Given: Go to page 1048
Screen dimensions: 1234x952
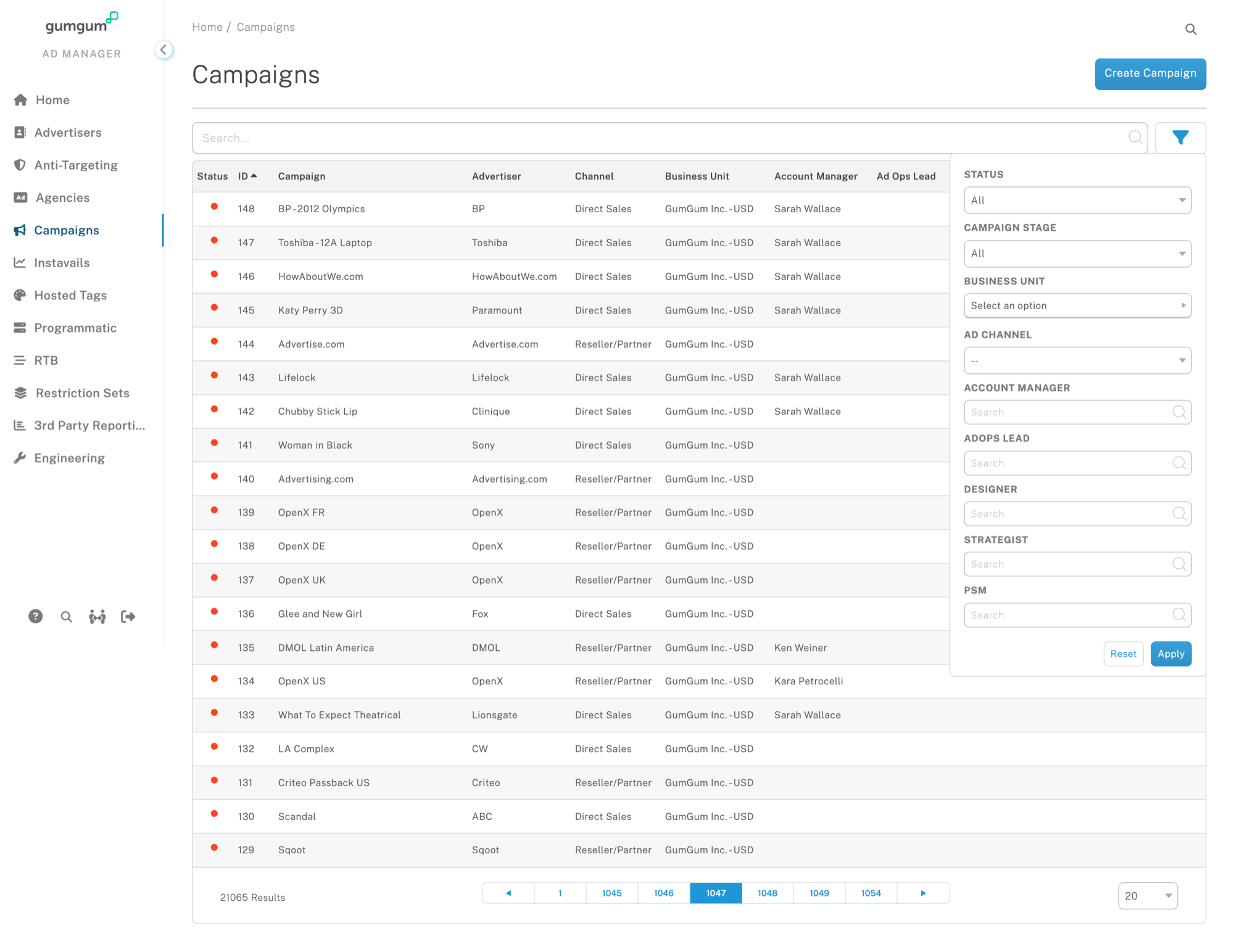Looking at the screenshot, I should tap(768, 893).
